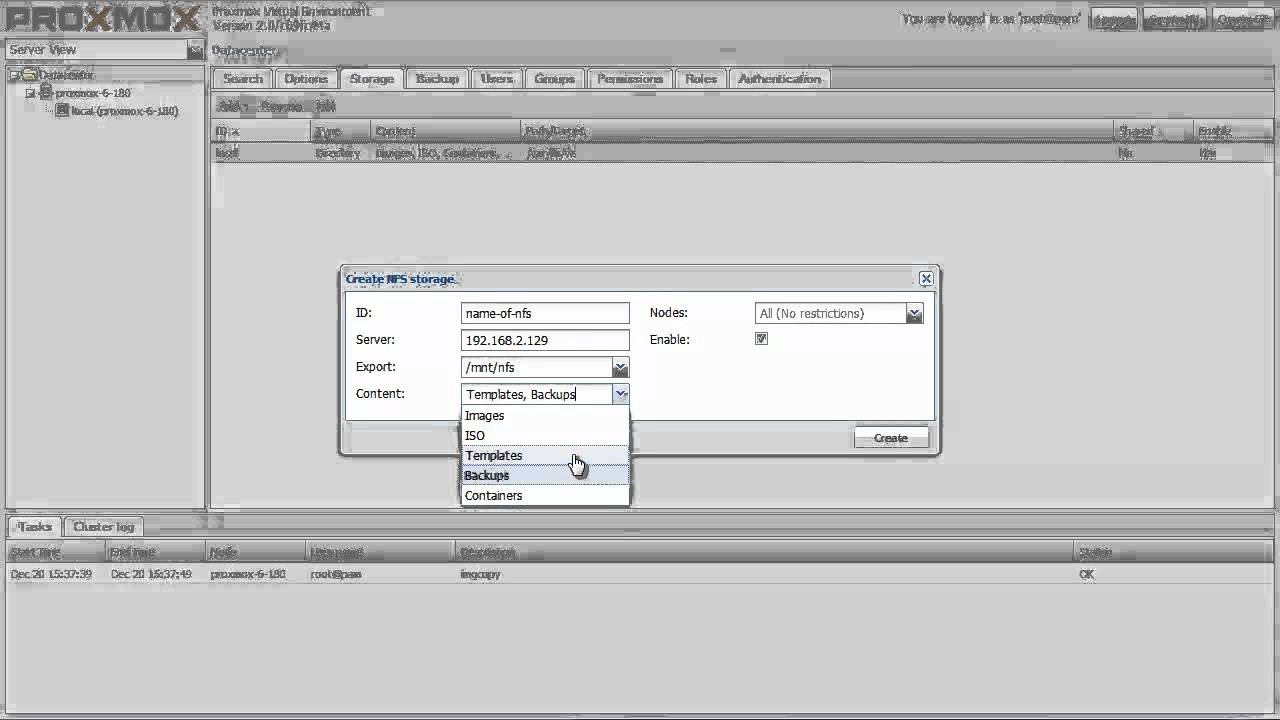
Task: Sort tasks by End Time header
Action: (x=155, y=552)
